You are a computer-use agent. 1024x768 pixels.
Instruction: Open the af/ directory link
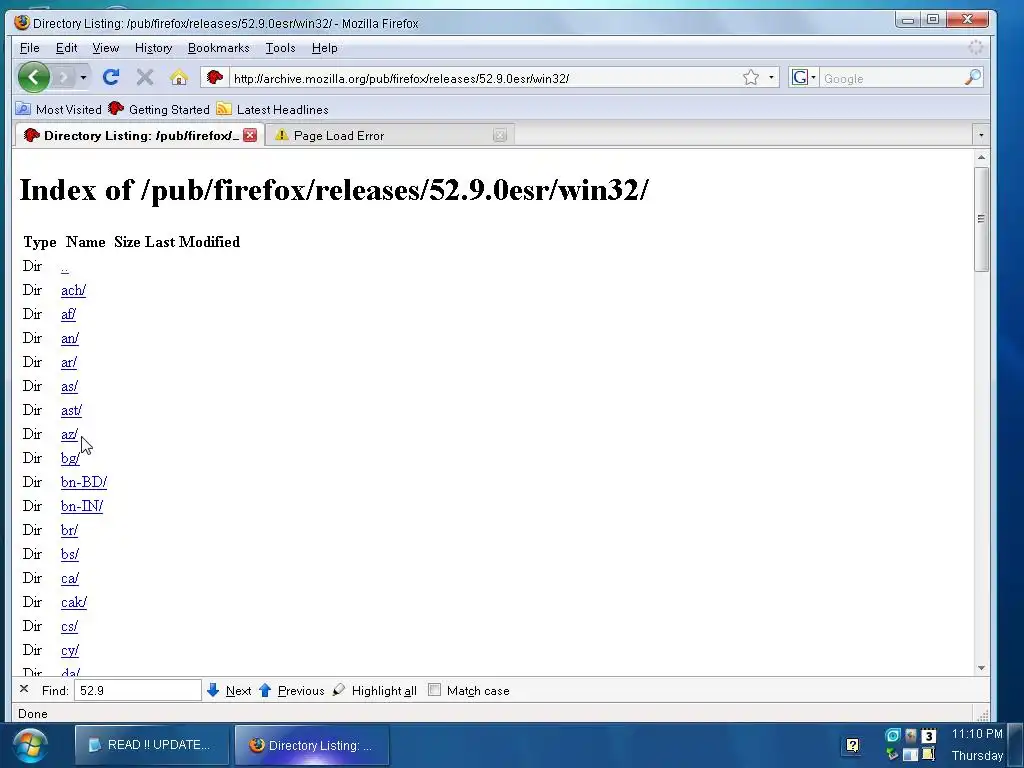click(x=68, y=314)
